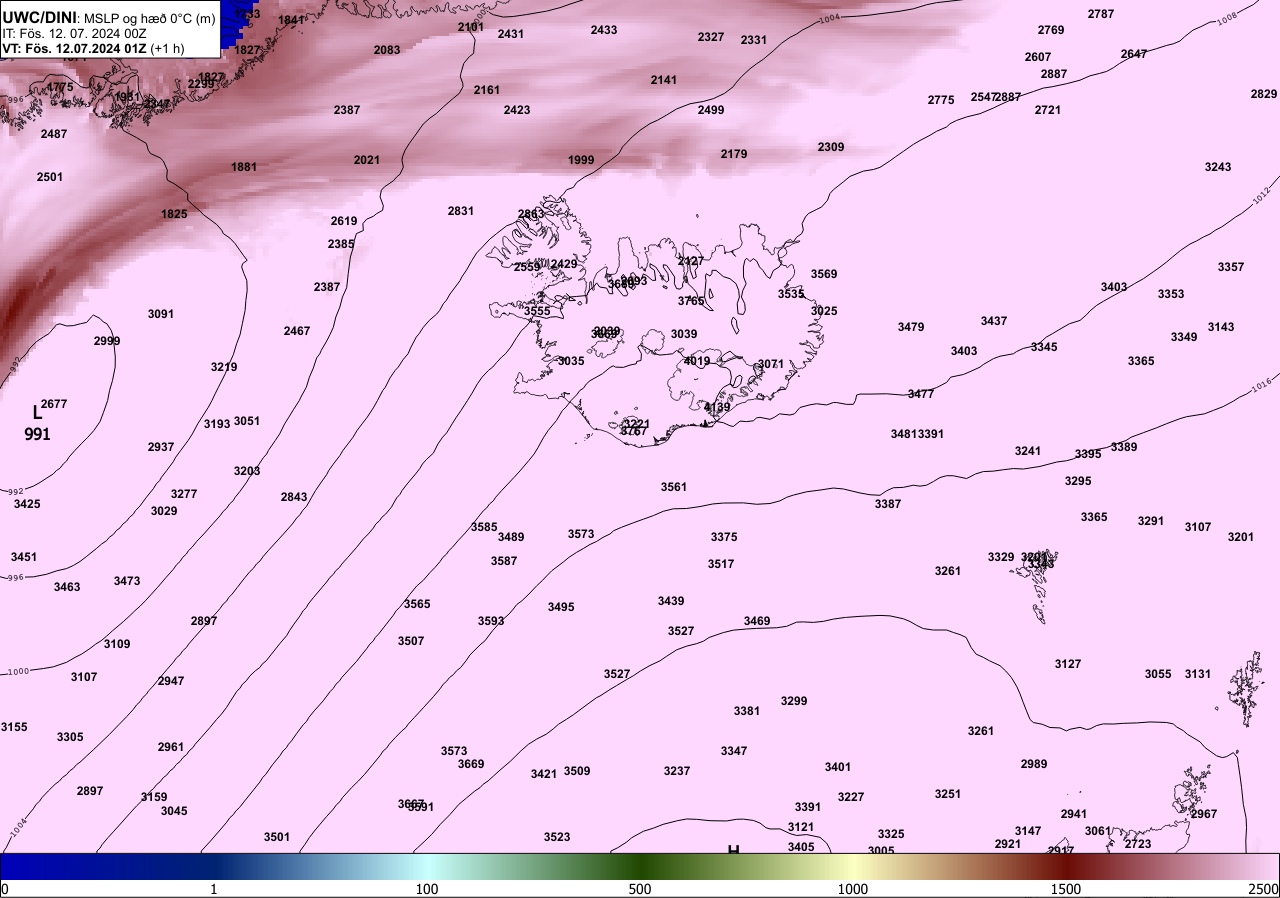Click the 2179 height value
The width and height of the screenshot is (1280, 898).
coord(734,154)
